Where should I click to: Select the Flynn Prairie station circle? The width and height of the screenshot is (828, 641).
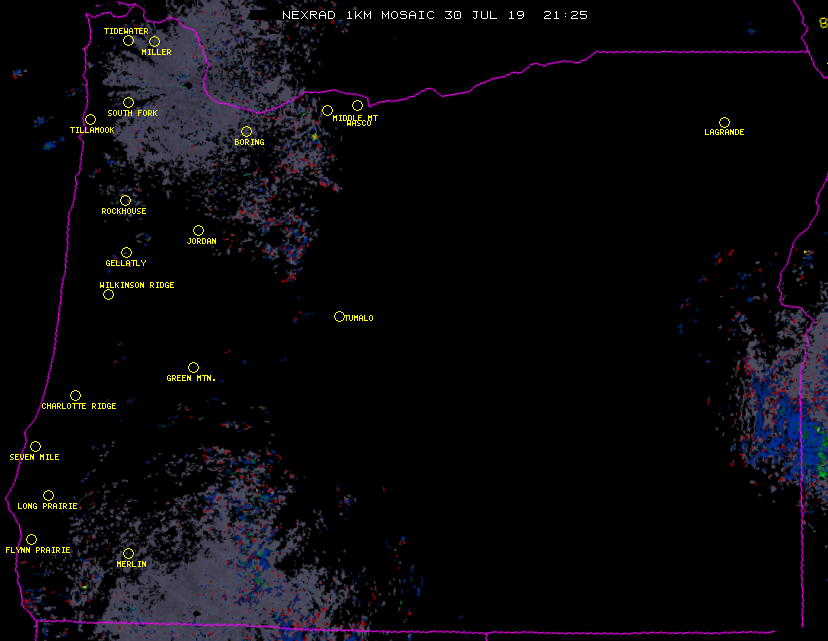31,540
